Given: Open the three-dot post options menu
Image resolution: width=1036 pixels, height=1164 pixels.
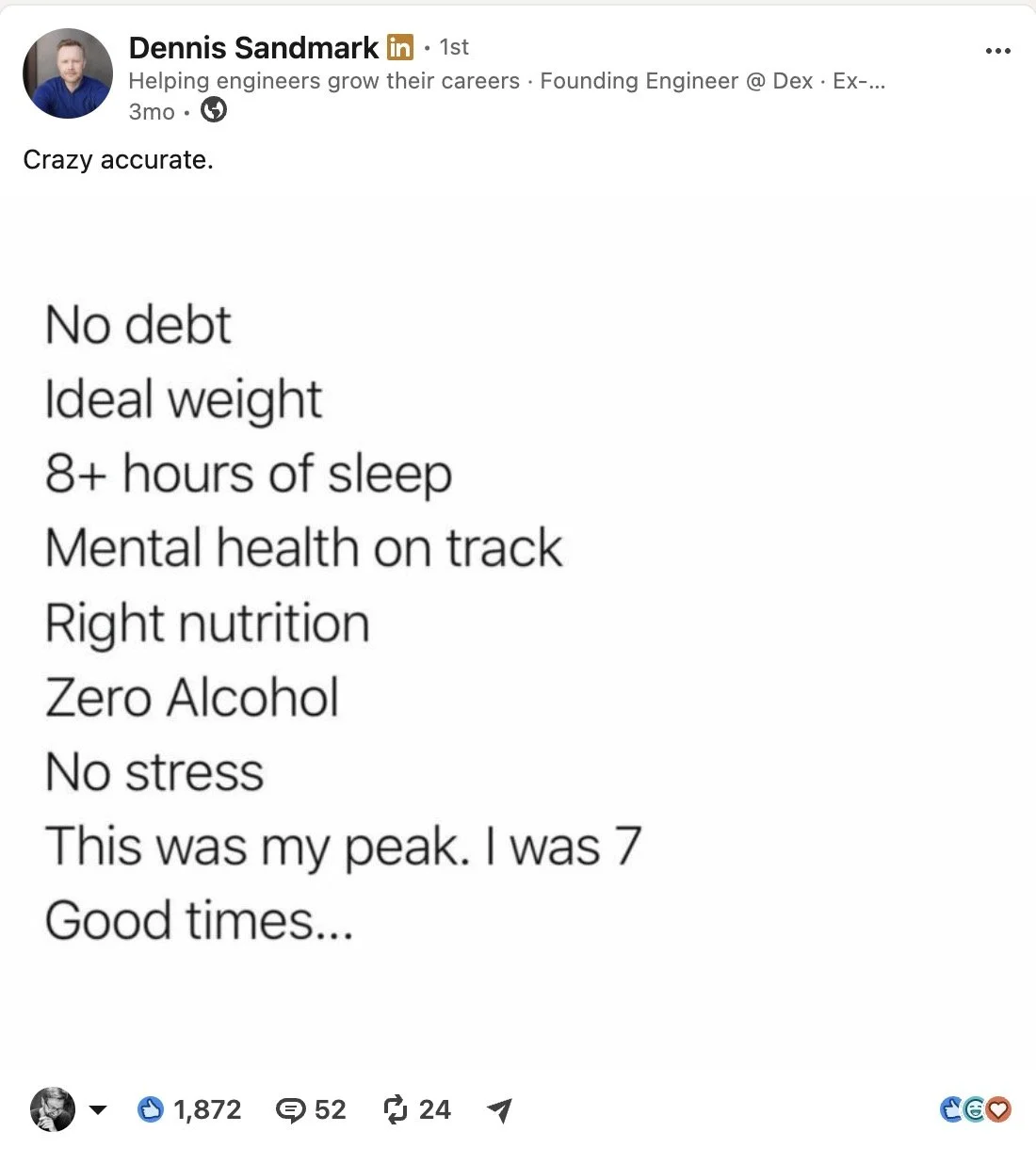Looking at the screenshot, I should pyautogui.click(x=997, y=51).
